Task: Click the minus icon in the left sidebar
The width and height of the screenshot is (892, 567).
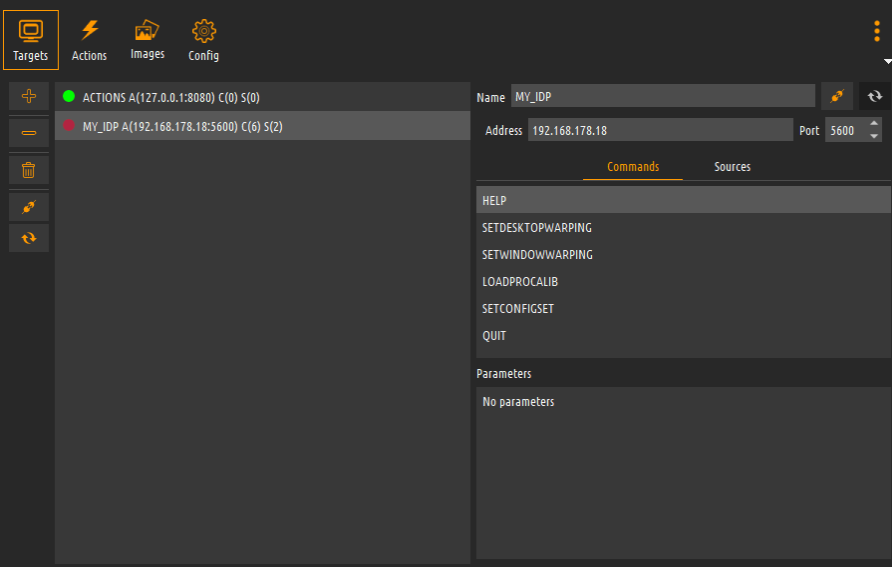Action: coord(28,133)
